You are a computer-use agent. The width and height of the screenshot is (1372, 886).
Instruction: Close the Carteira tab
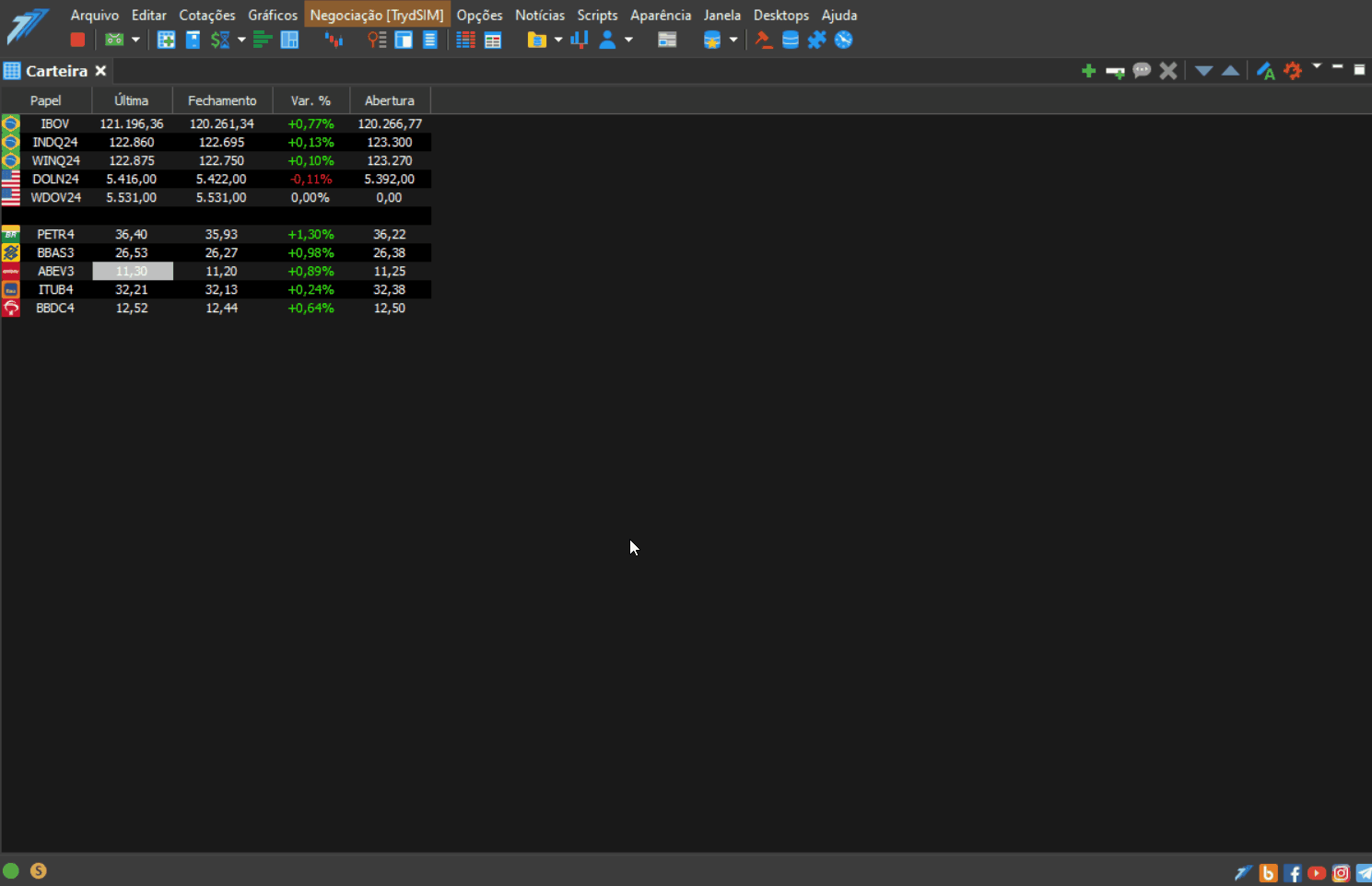100,71
